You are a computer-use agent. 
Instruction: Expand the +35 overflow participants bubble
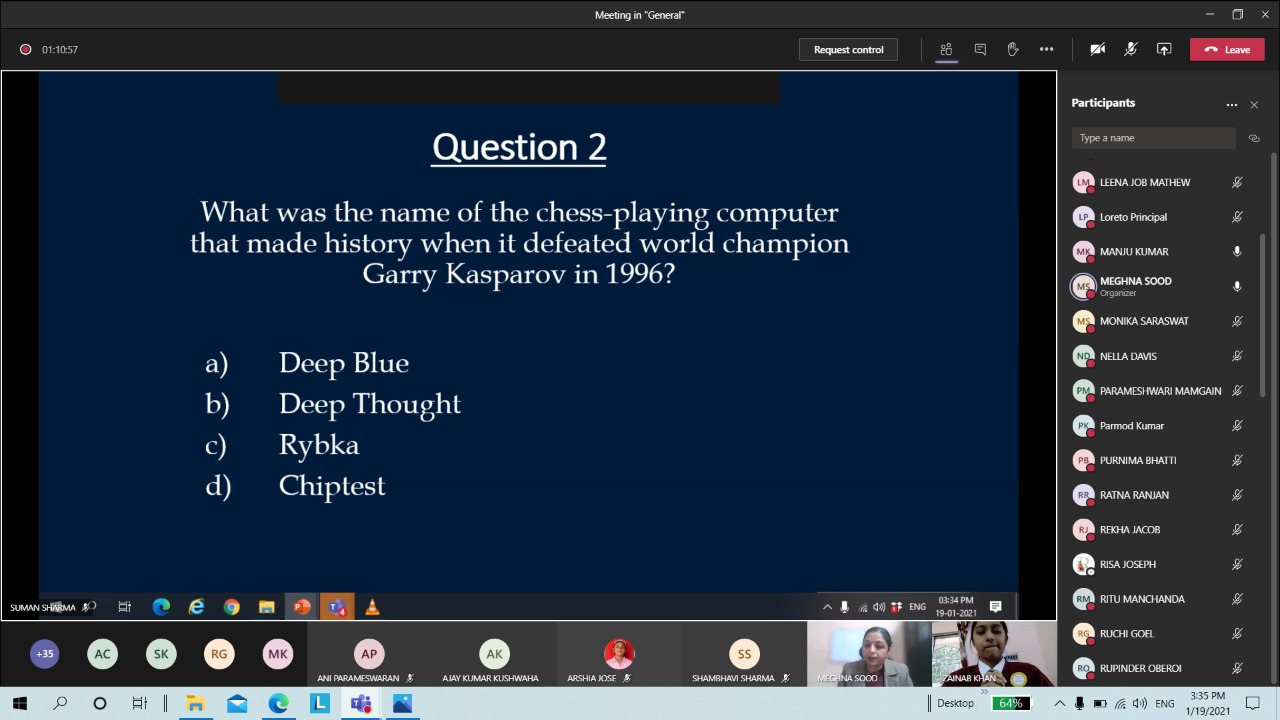[x=44, y=654]
